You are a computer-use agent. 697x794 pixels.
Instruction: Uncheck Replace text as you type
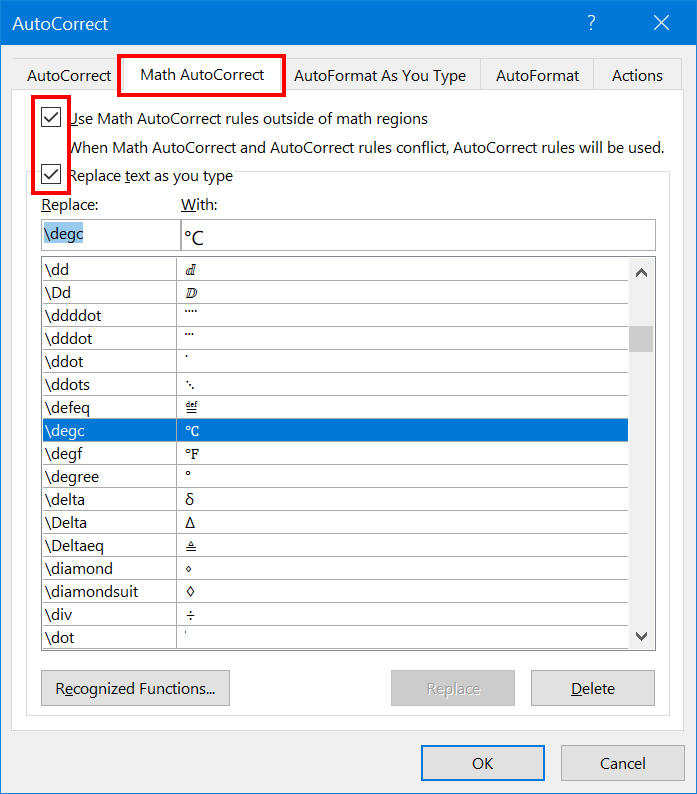click(52, 176)
